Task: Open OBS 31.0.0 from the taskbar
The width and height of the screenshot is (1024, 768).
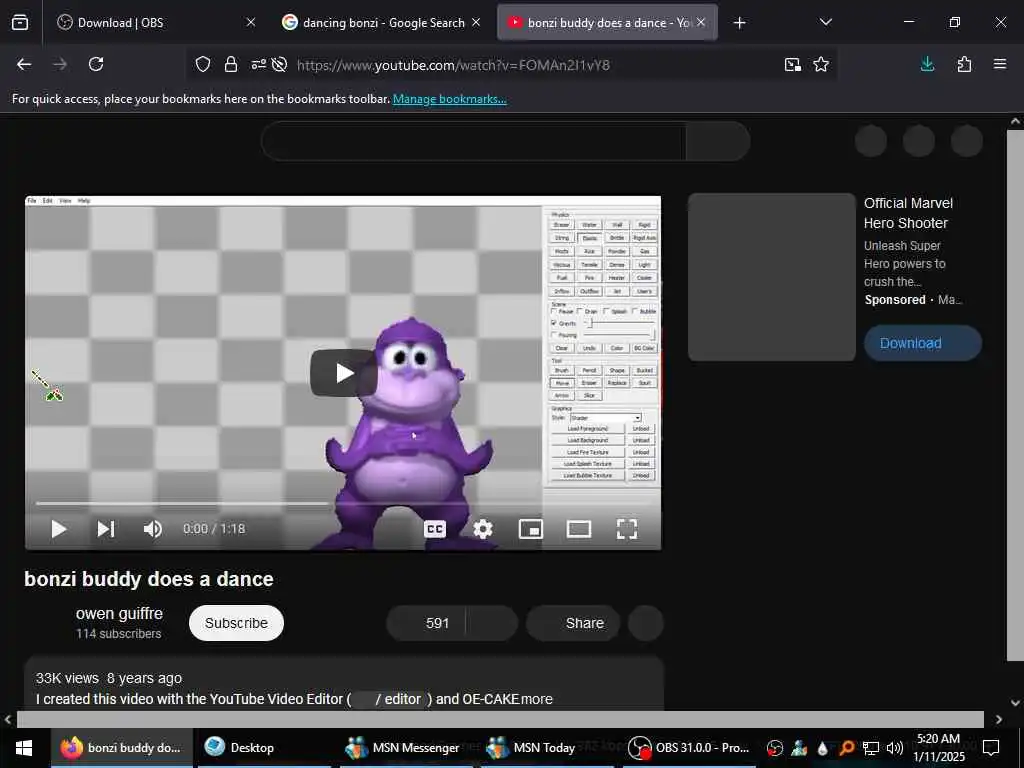Action: 689,748
